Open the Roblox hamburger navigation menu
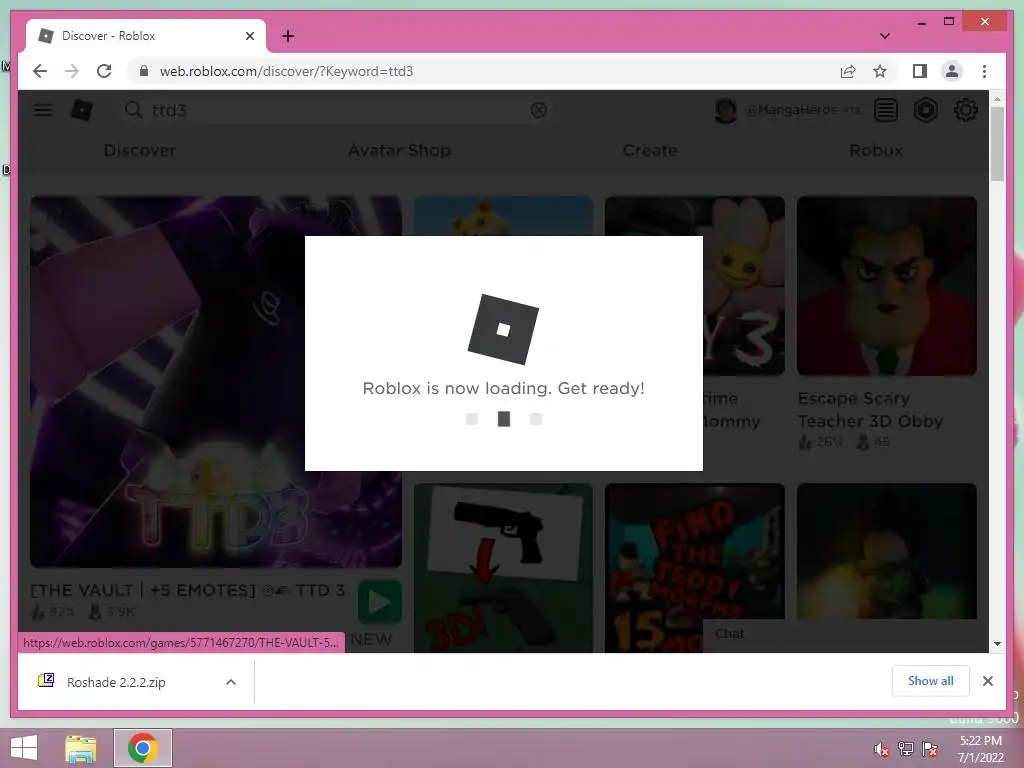Screen dimensions: 1024x768 click(43, 110)
